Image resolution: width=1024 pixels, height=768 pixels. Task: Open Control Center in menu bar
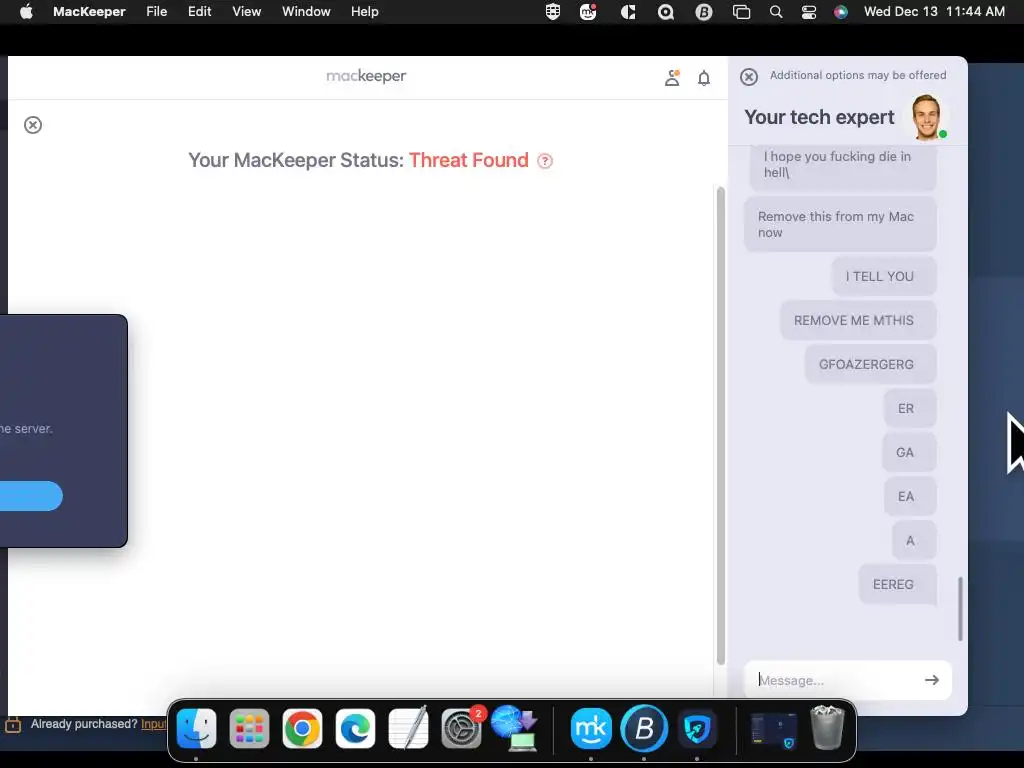click(808, 12)
